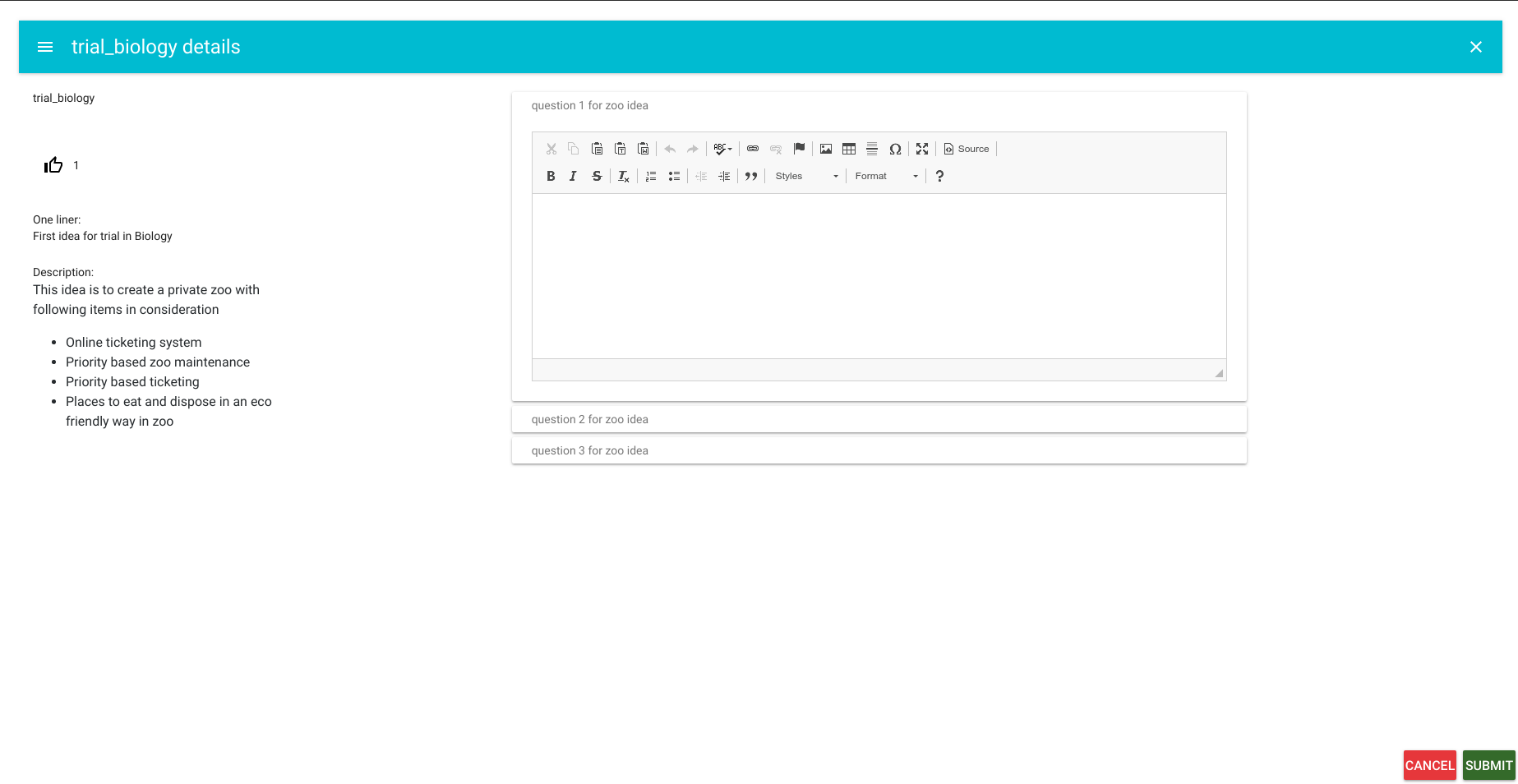Click the Copy icon in editor toolbar
The width and height of the screenshot is (1518, 784).
pos(574,149)
